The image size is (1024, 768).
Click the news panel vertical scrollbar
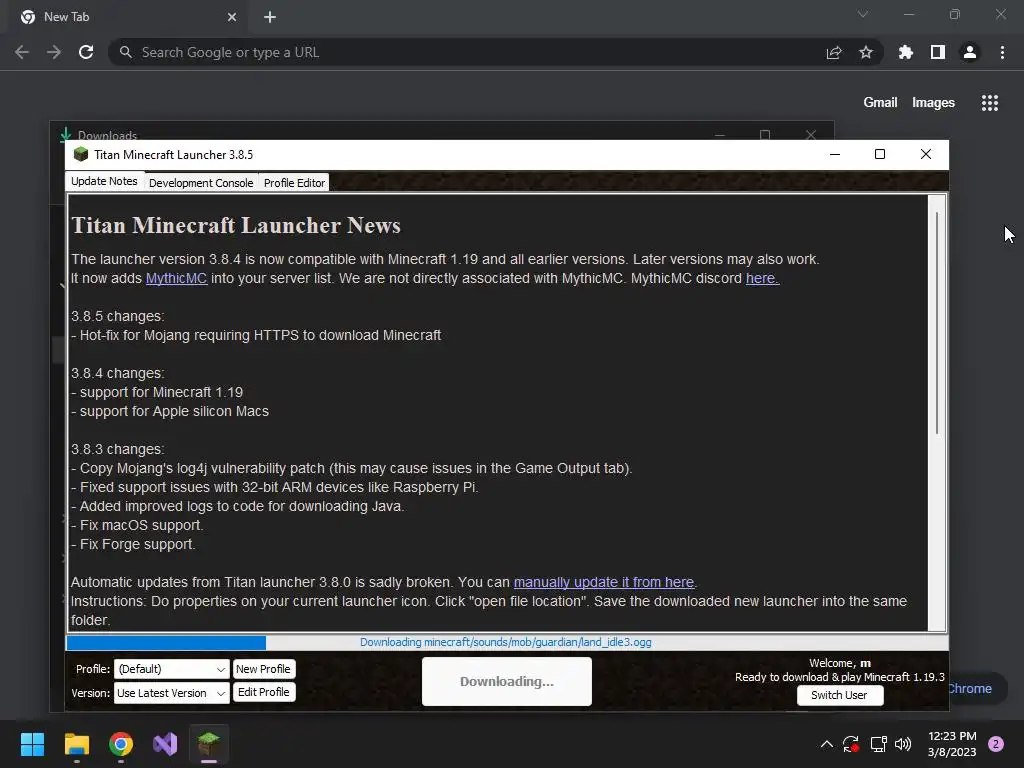coord(937,323)
